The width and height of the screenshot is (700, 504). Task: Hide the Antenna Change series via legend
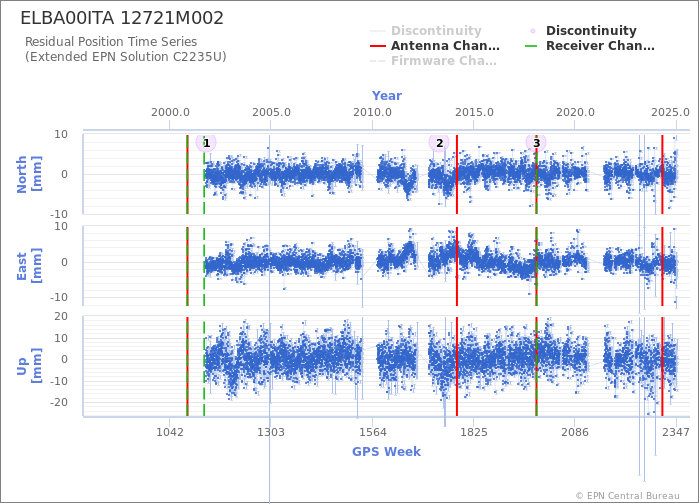tap(435, 46)
